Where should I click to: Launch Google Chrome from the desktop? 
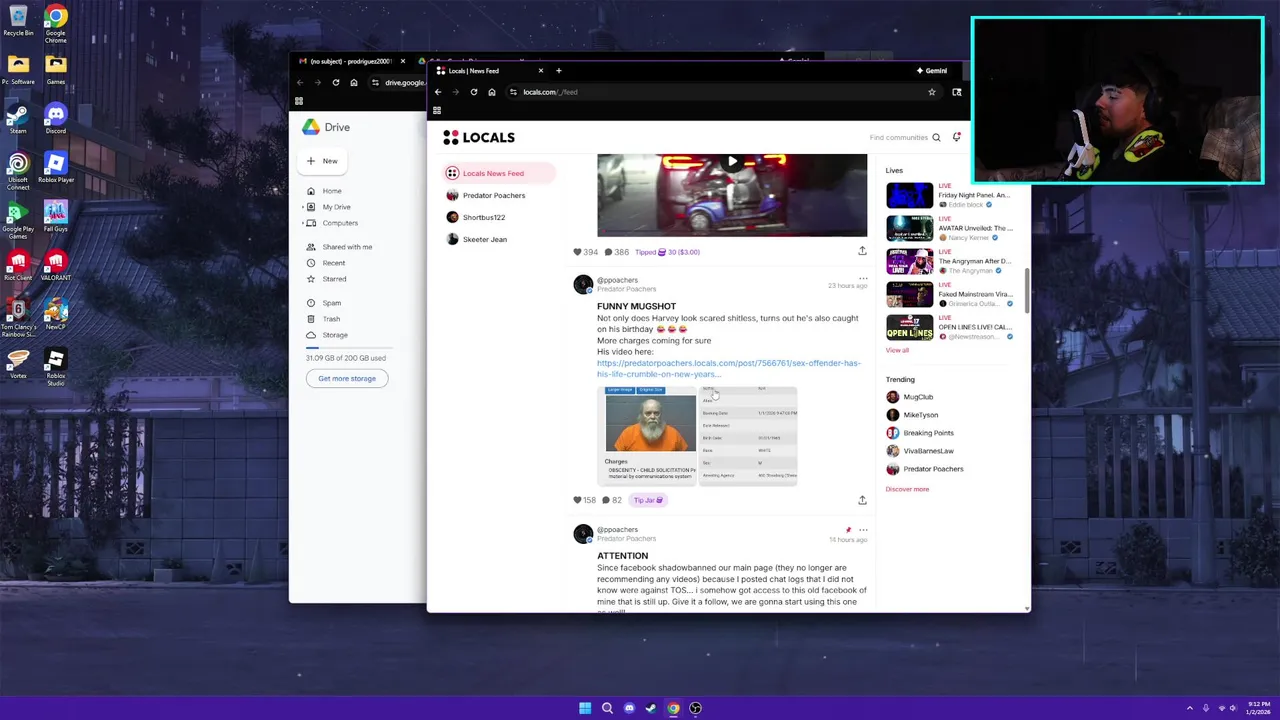pos(56,22)
